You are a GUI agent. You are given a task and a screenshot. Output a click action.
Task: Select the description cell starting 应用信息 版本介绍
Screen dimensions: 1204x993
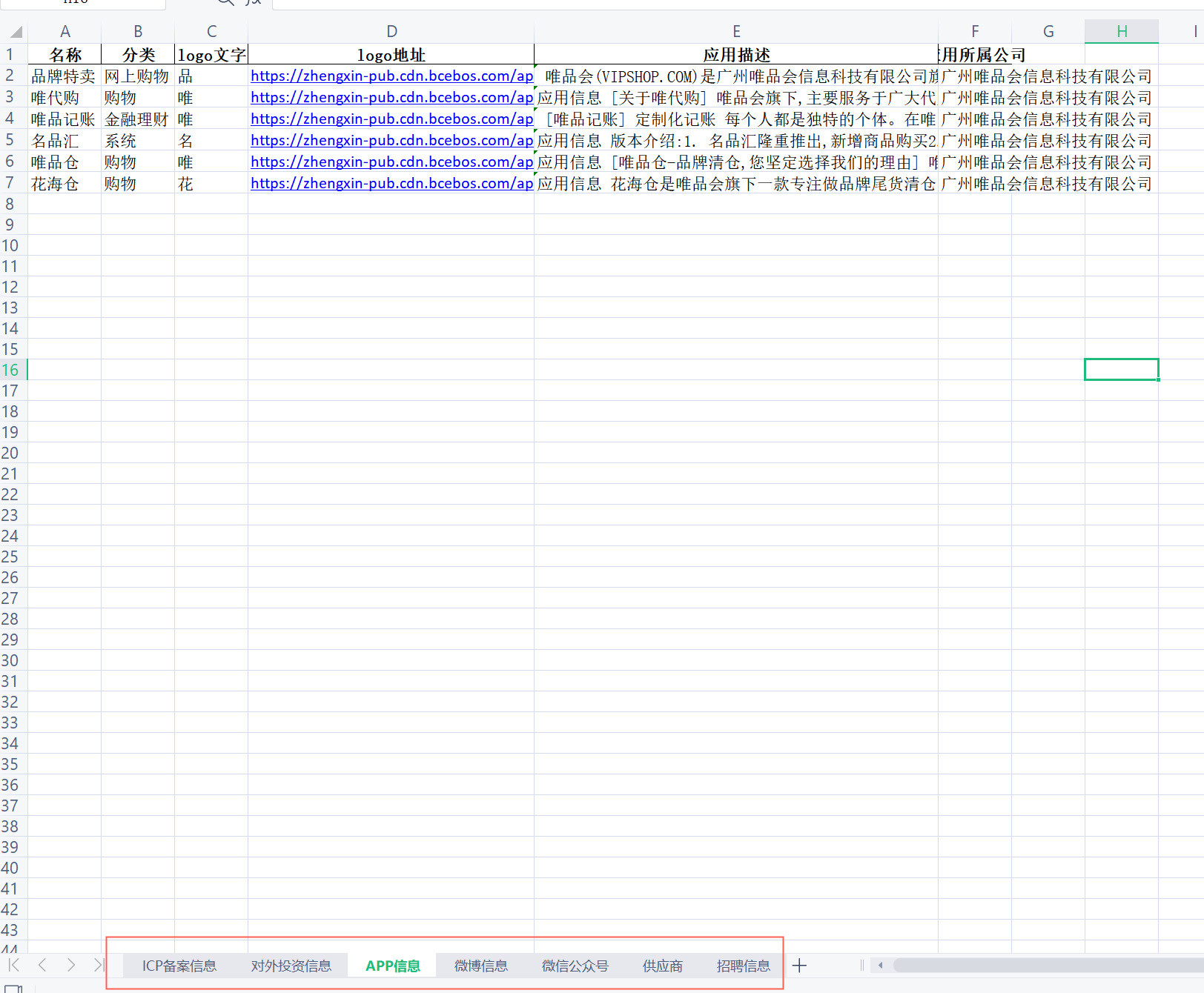coord(736,140)
